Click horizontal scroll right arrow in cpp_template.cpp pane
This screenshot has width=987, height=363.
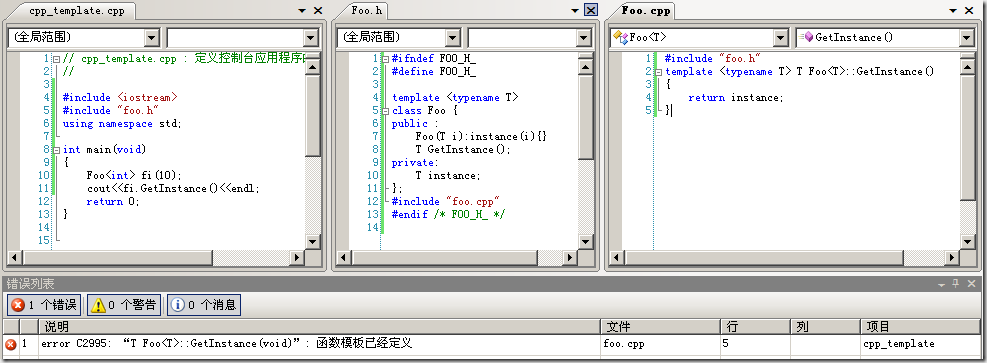click(298, 257)
